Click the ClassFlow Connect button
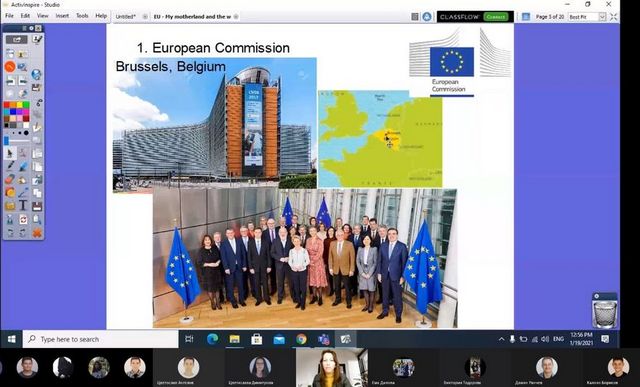The width and height of the screenshot is (640, 387). (x=496, y=17)
